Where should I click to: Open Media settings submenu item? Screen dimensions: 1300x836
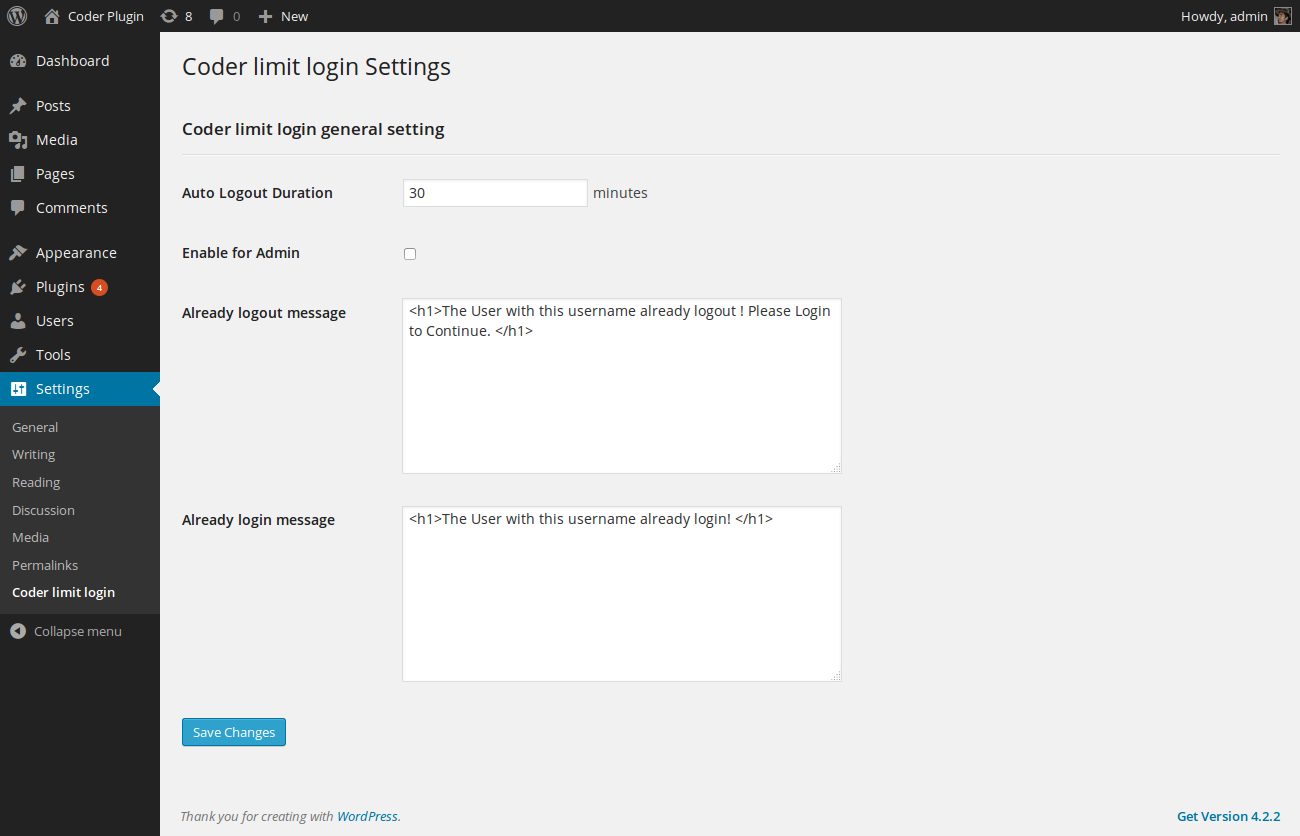(30, 537)
